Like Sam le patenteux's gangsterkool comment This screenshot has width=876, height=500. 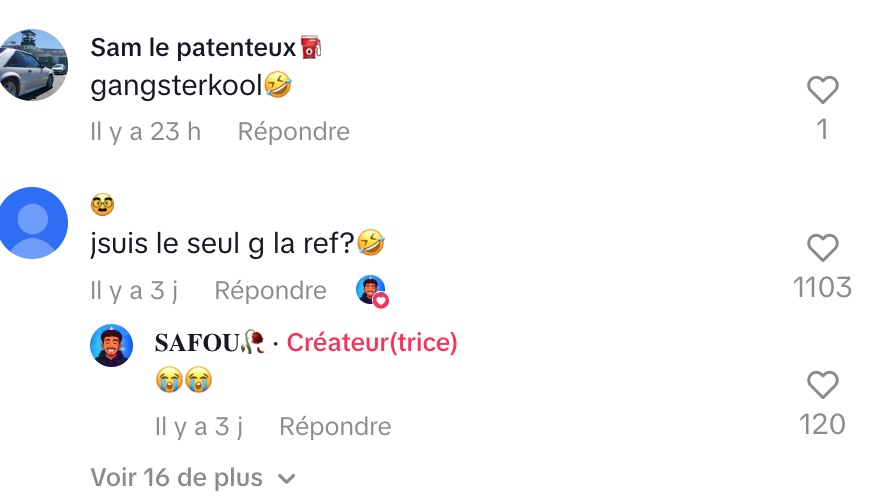pos(822,89)
